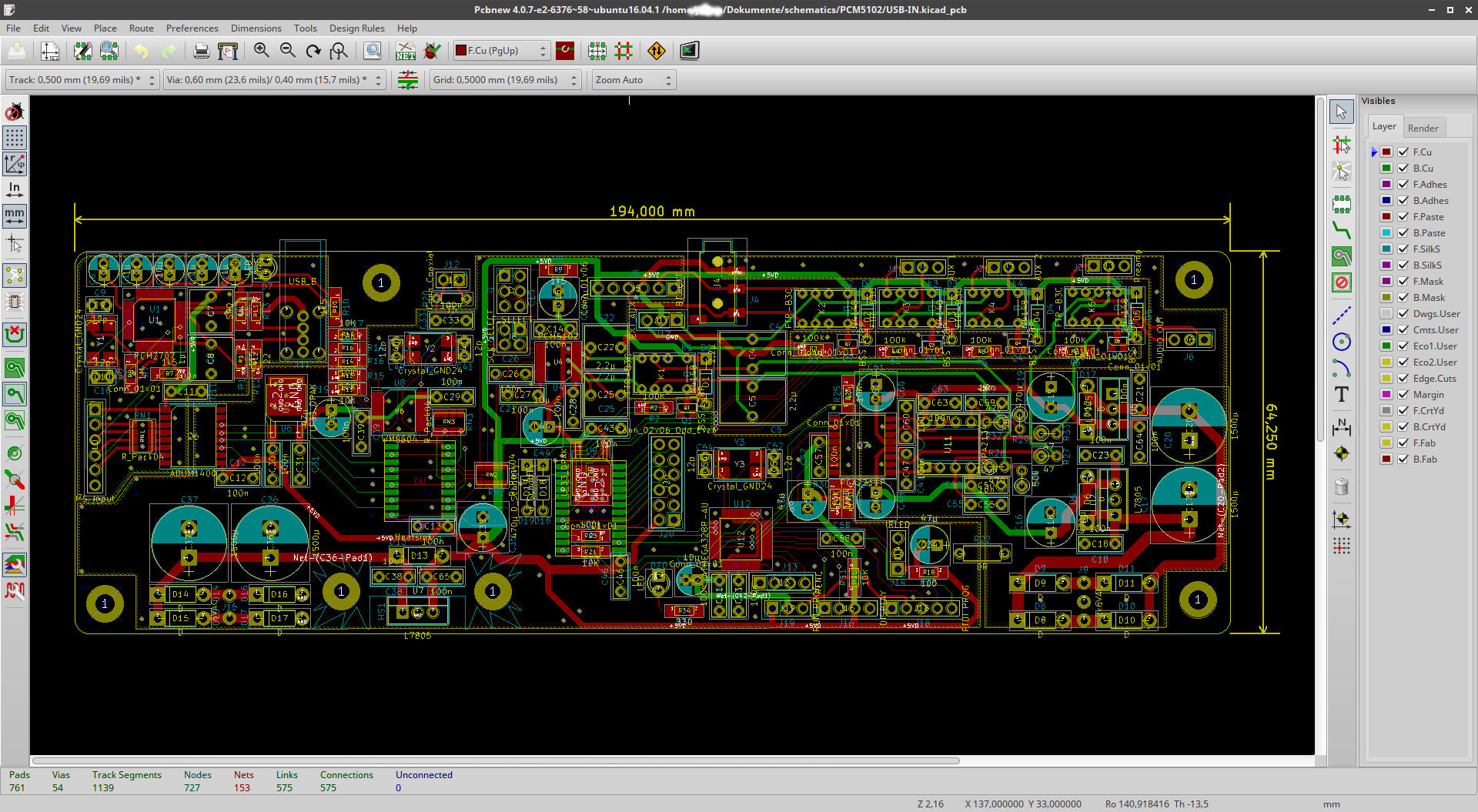1478x812 pixels.
Task: Open the footprint viewer icon
Action: 109,51
